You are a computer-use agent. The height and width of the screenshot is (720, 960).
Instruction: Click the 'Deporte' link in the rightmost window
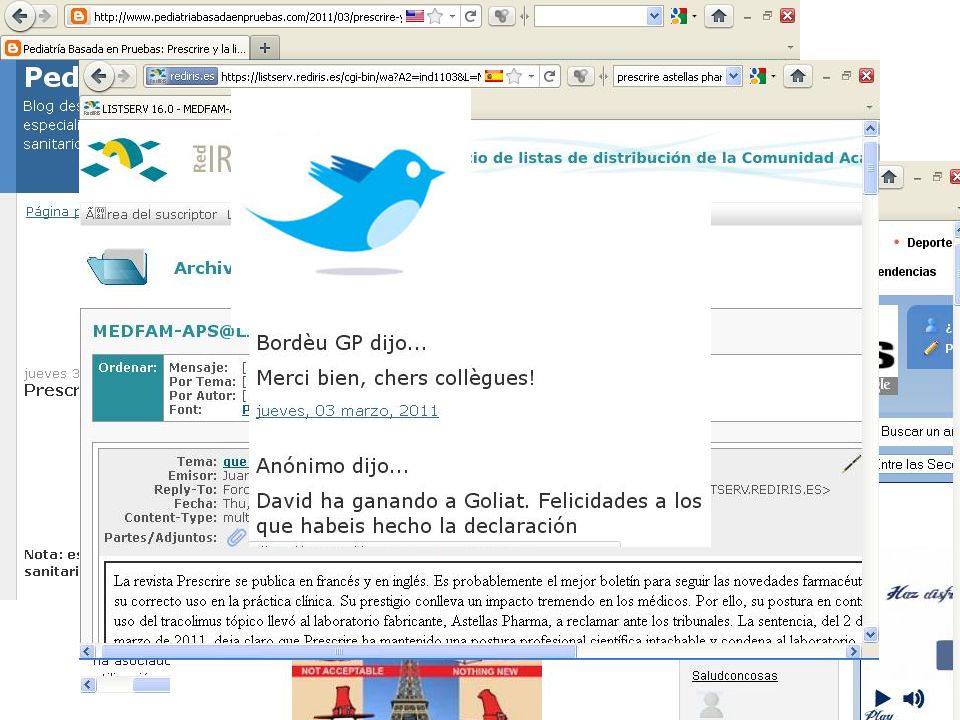pos(929,242)
